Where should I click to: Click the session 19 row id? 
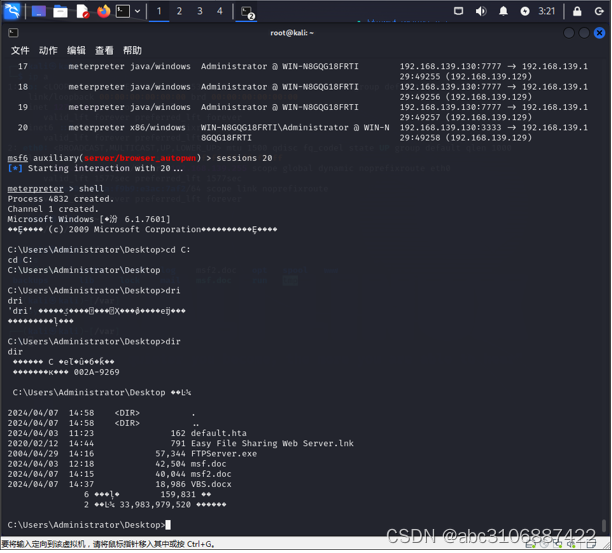pyautogui.click(x=23, y=107)
